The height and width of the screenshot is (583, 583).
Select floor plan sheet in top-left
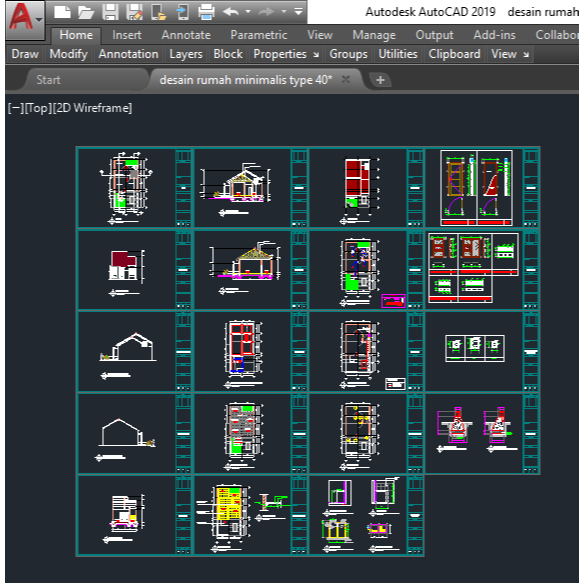[135, 188]
